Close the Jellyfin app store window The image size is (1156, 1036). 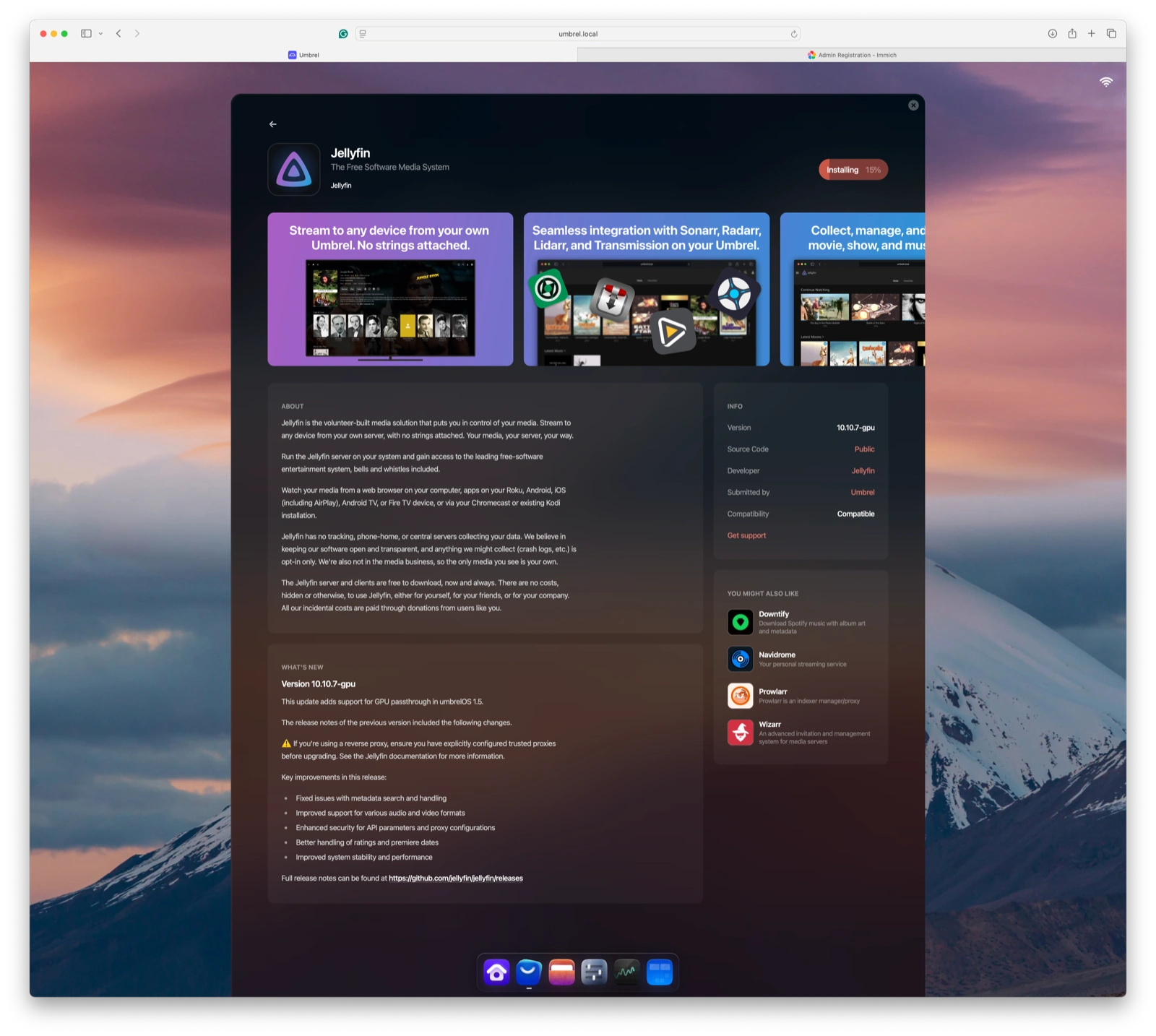(913, 105)
